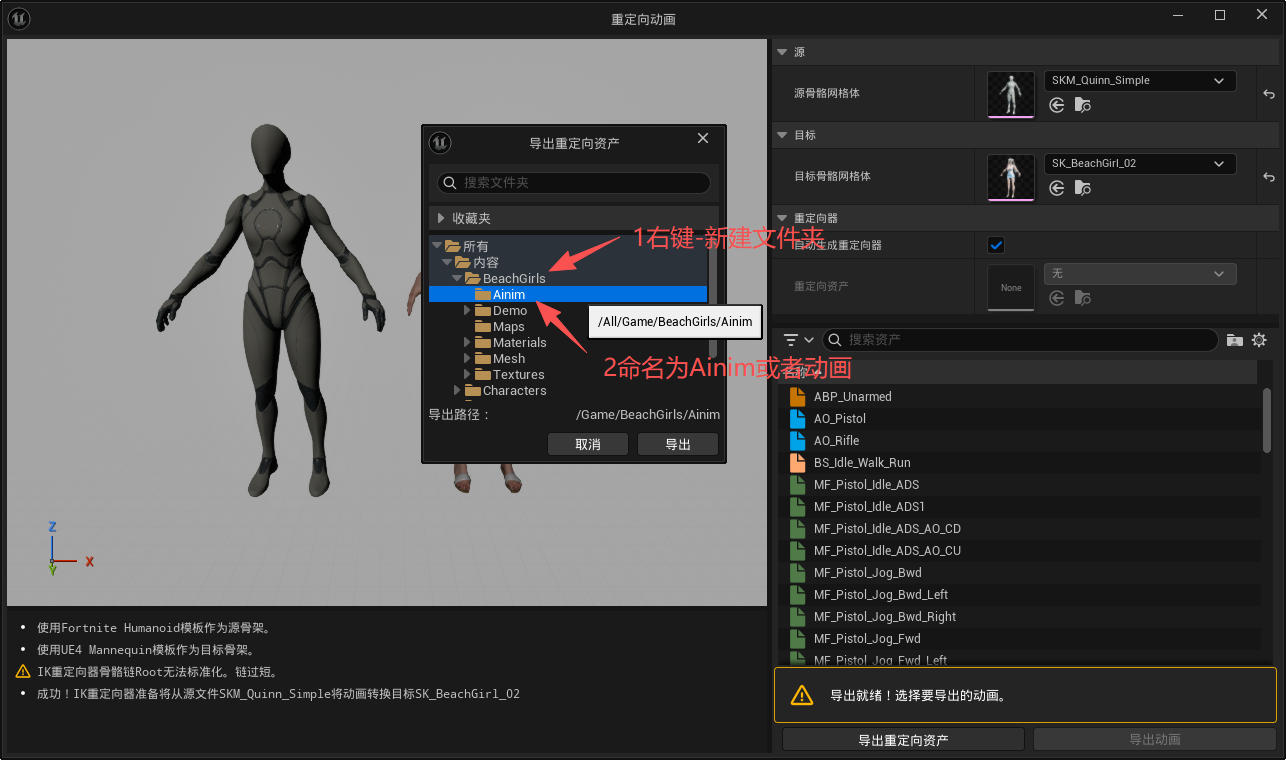Browse to SK_BeachGirl_02 in content browser
This screenshot has height=760, width=1286.
(x=1082, y=188)
